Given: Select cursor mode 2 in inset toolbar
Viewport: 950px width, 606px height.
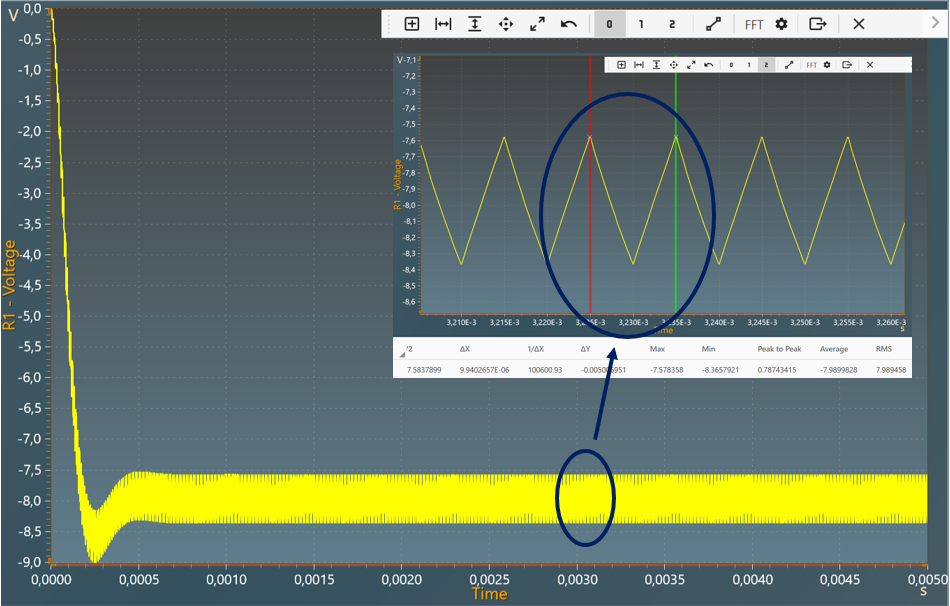Looking at the screenshot, I should tap(766, 65).
